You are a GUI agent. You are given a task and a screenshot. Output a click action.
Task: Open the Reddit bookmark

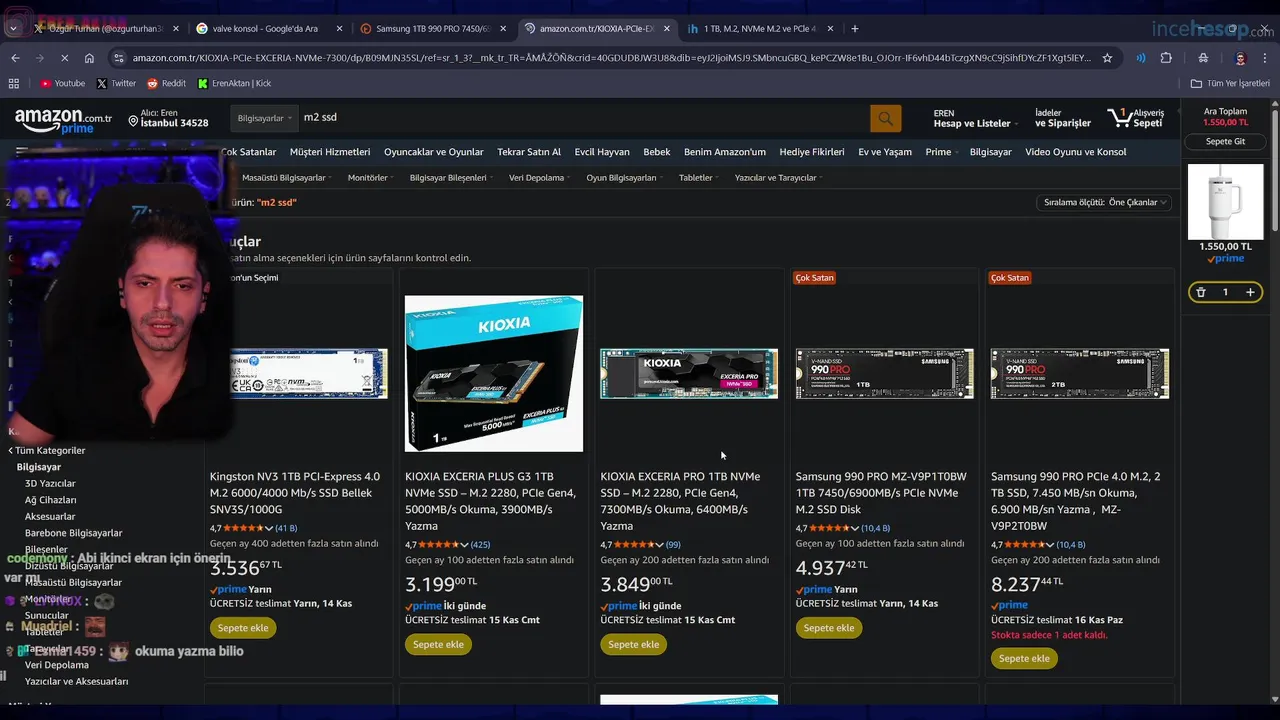166,83
